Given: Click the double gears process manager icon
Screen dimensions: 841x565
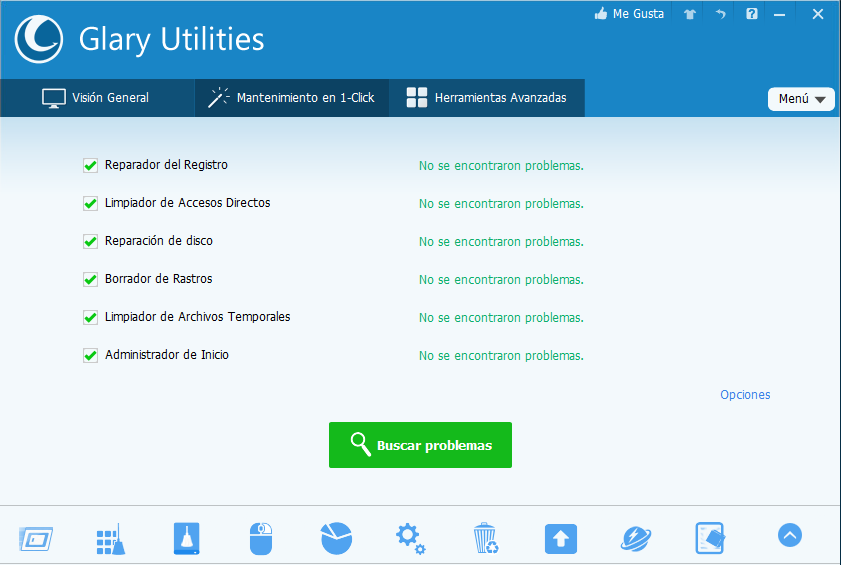Looking at the screenshot, I should click(410, 538).
